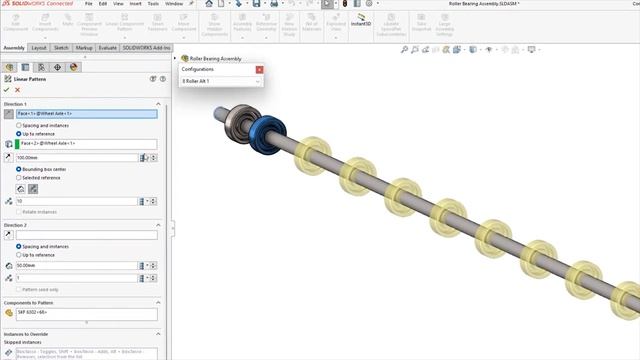Image resolution: width=640 pixels, height=360 pixels.
Task: Open the Options gear dropdown arrow
Action: (x=378, y=4)
